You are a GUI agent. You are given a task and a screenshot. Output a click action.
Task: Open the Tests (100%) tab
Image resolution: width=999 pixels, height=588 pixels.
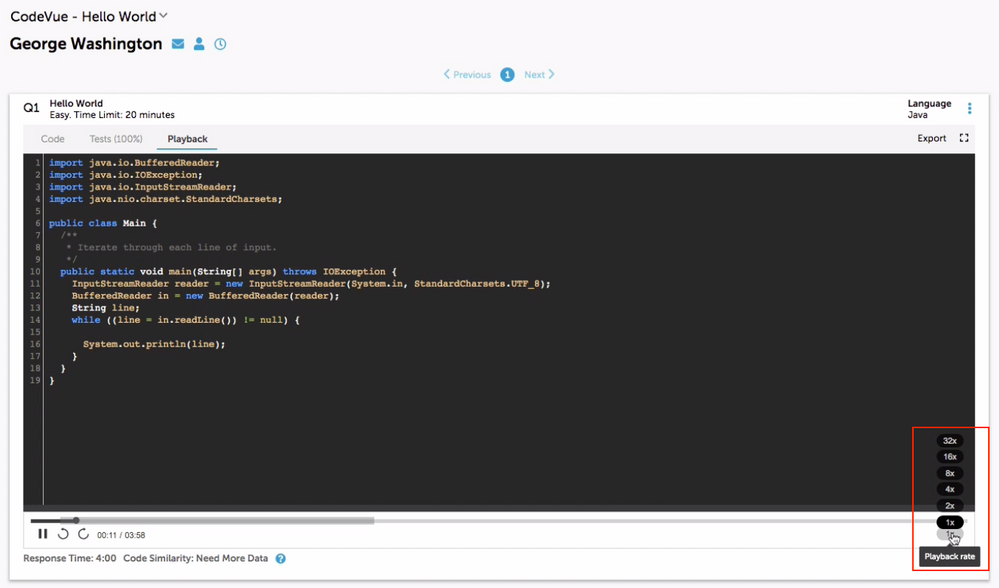(x=116, y=139)
